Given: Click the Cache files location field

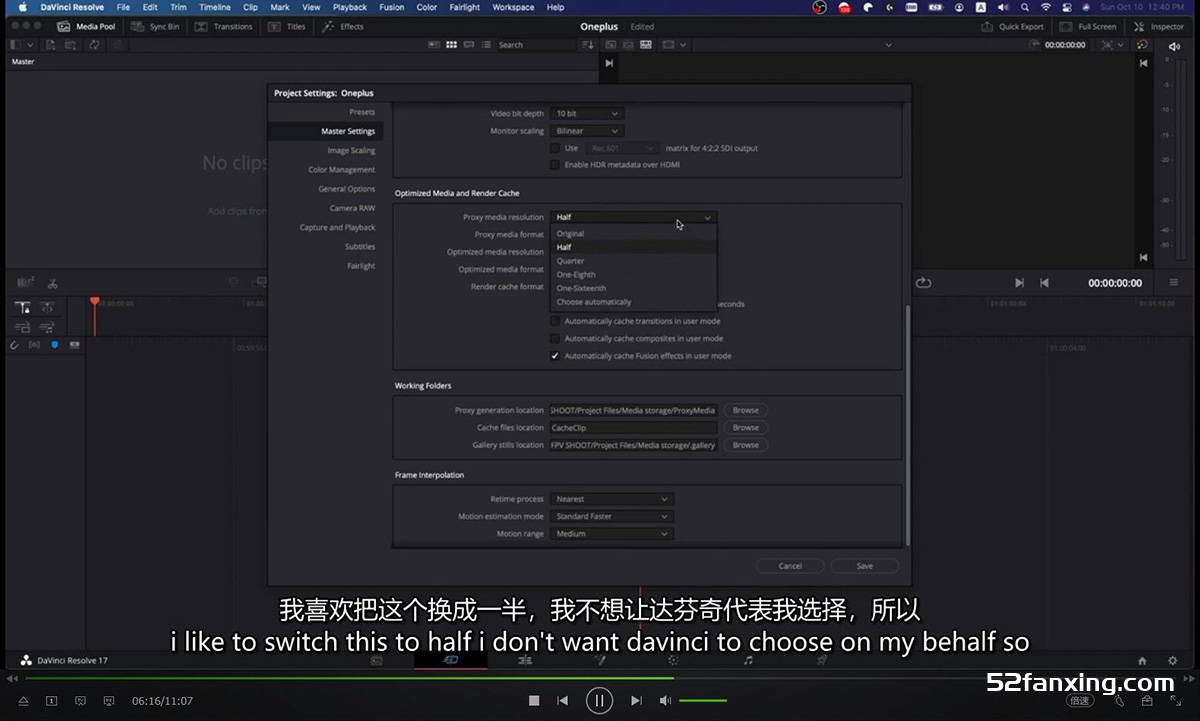Looking at the screenshot, I should (634, 428).
